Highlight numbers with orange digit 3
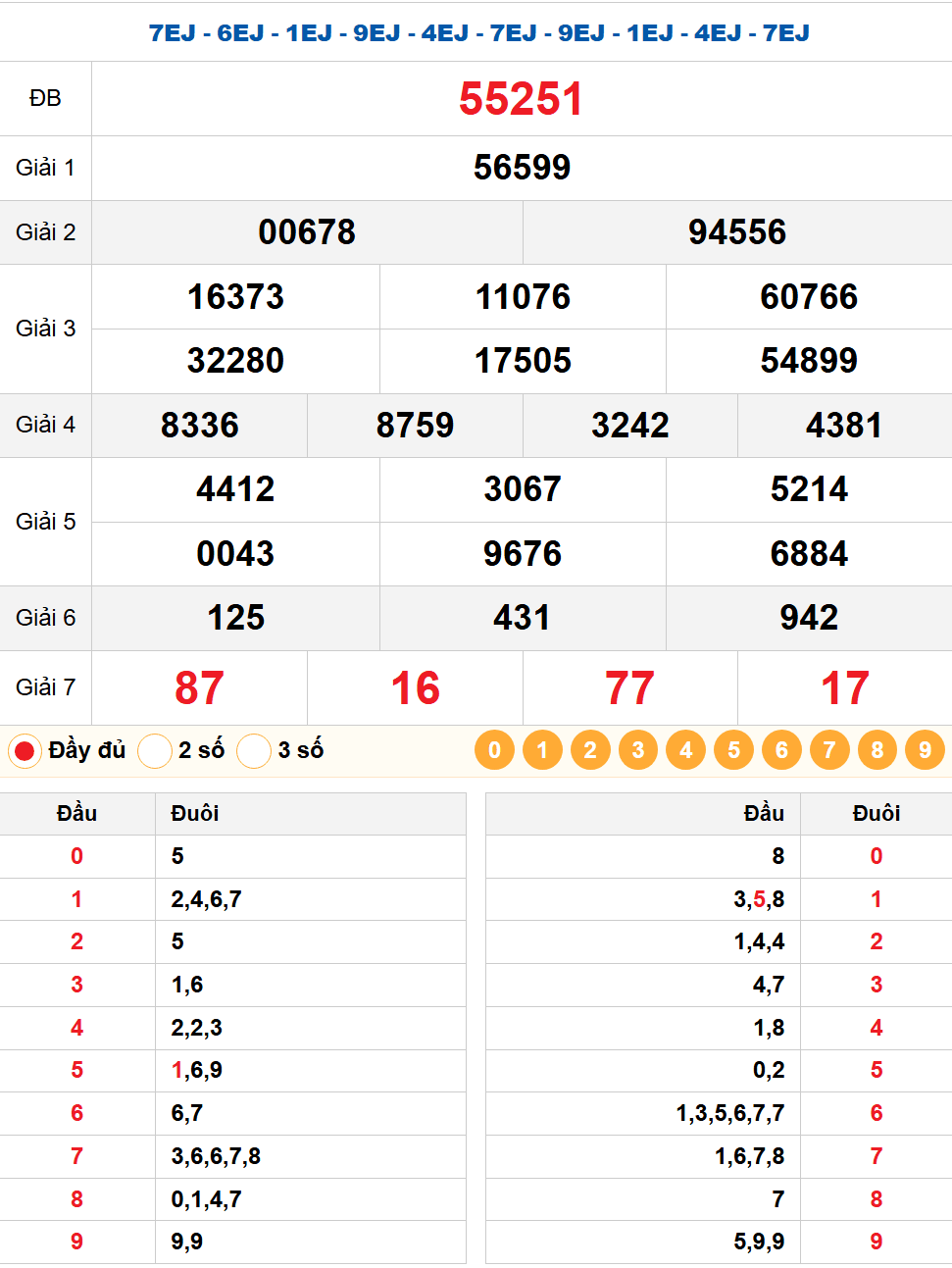The height and width of the screenshot is (1268, 952). [638, 750]
